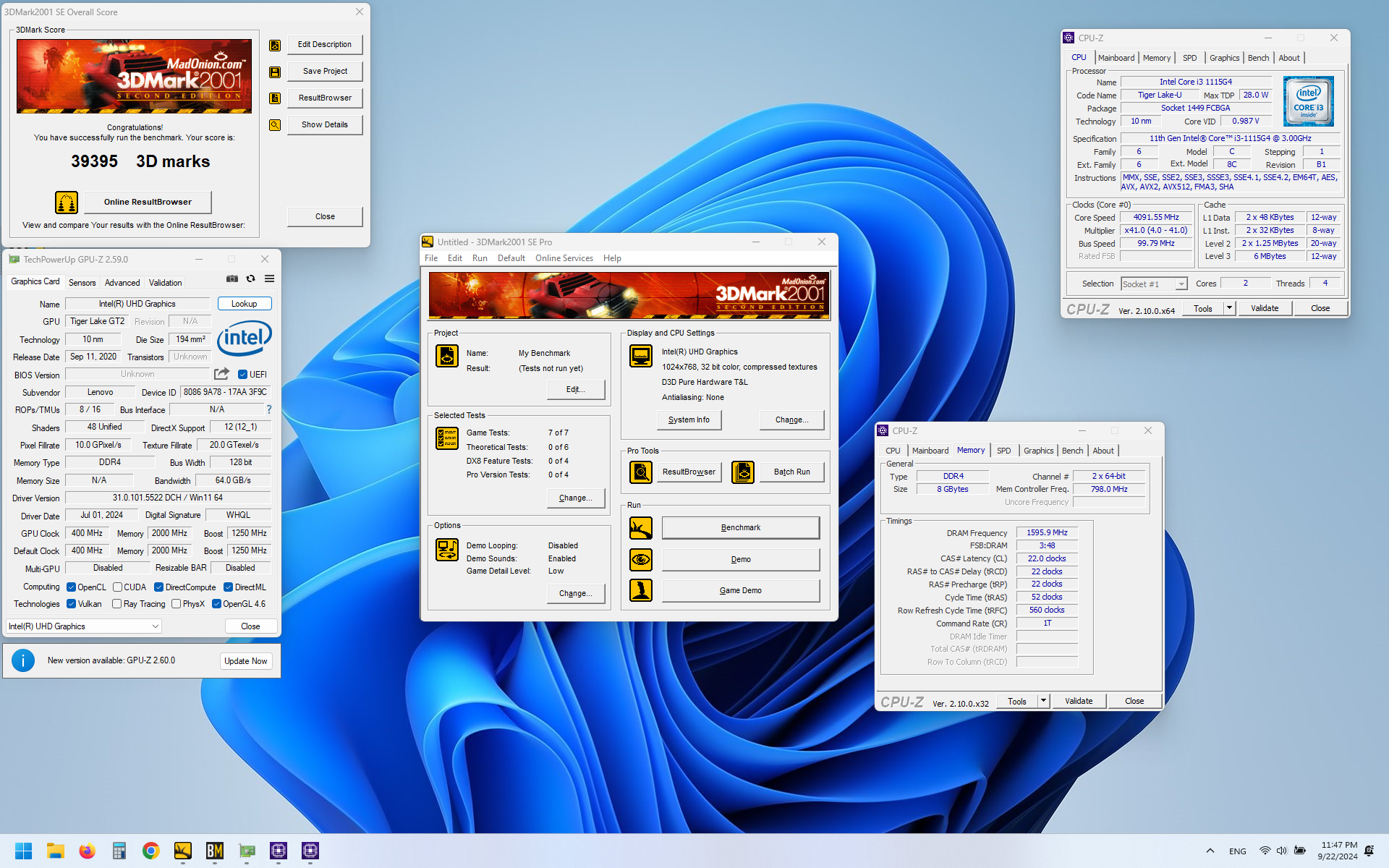Toggle the OpenGL 4.6 checkbox
This screenshot has width=1389, height=868.
pos(216,604)
